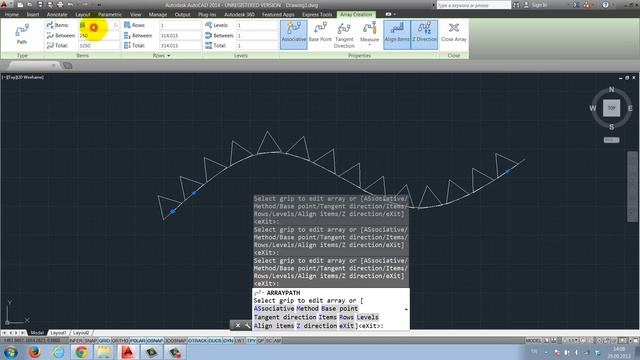Toggle ORTHO mode in status bar

(120, 340)
